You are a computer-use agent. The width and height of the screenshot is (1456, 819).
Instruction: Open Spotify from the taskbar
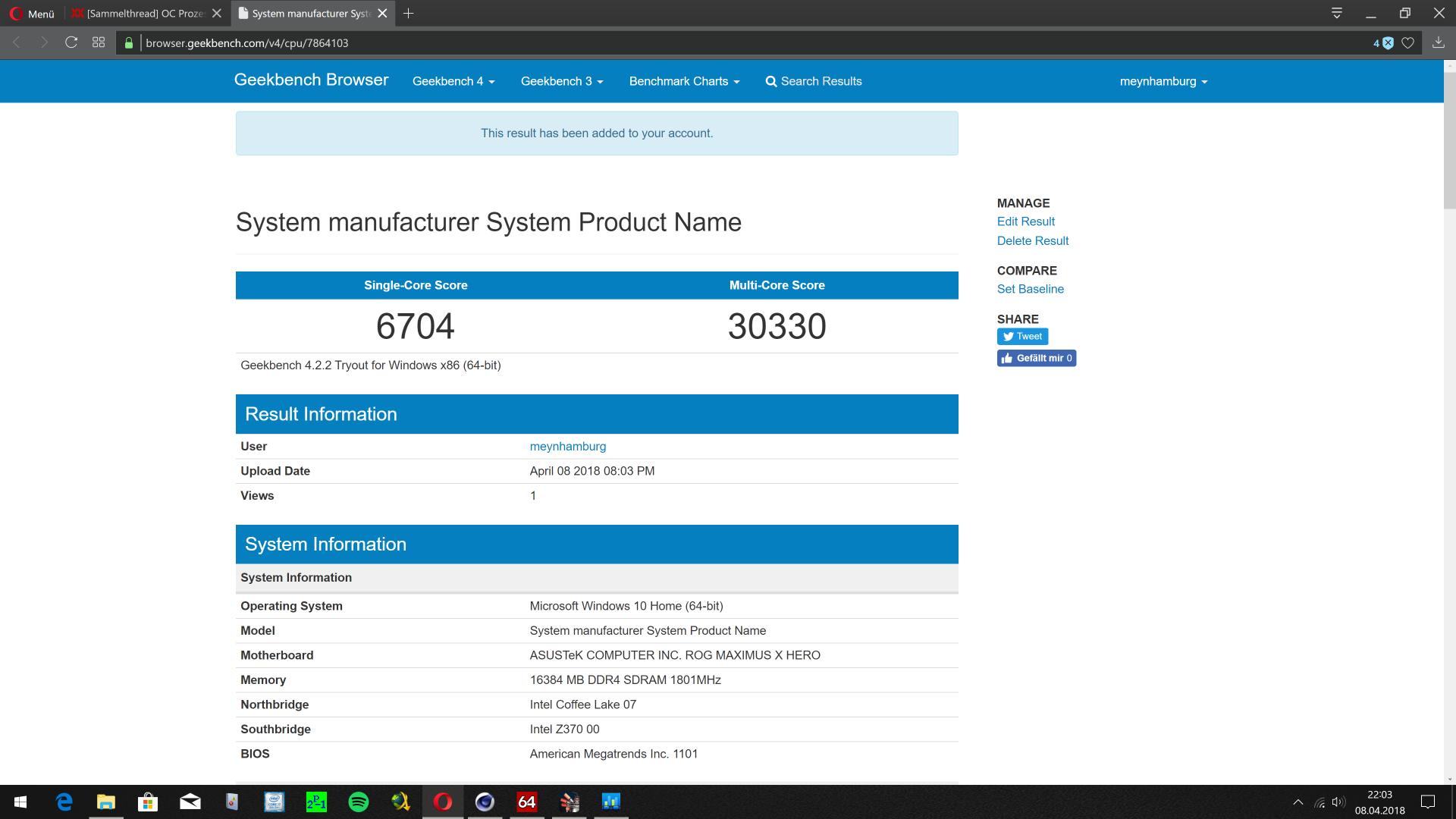point(359,802)
